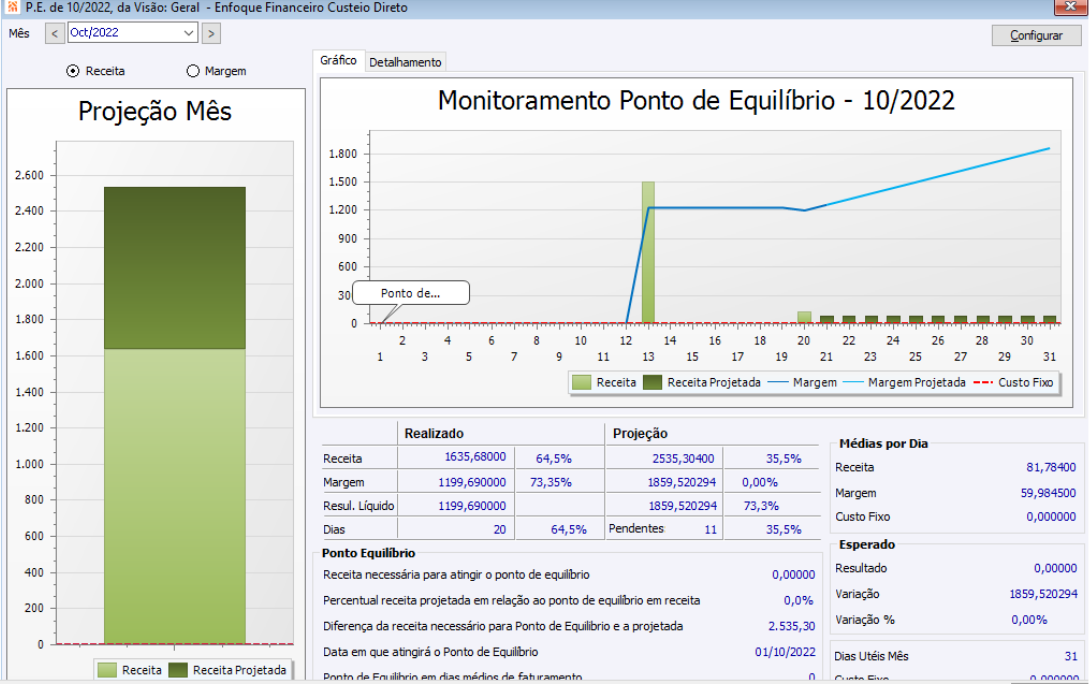Click the Receita realizado value 1635,68000
1089x685 pixels.
pos(475,457)
